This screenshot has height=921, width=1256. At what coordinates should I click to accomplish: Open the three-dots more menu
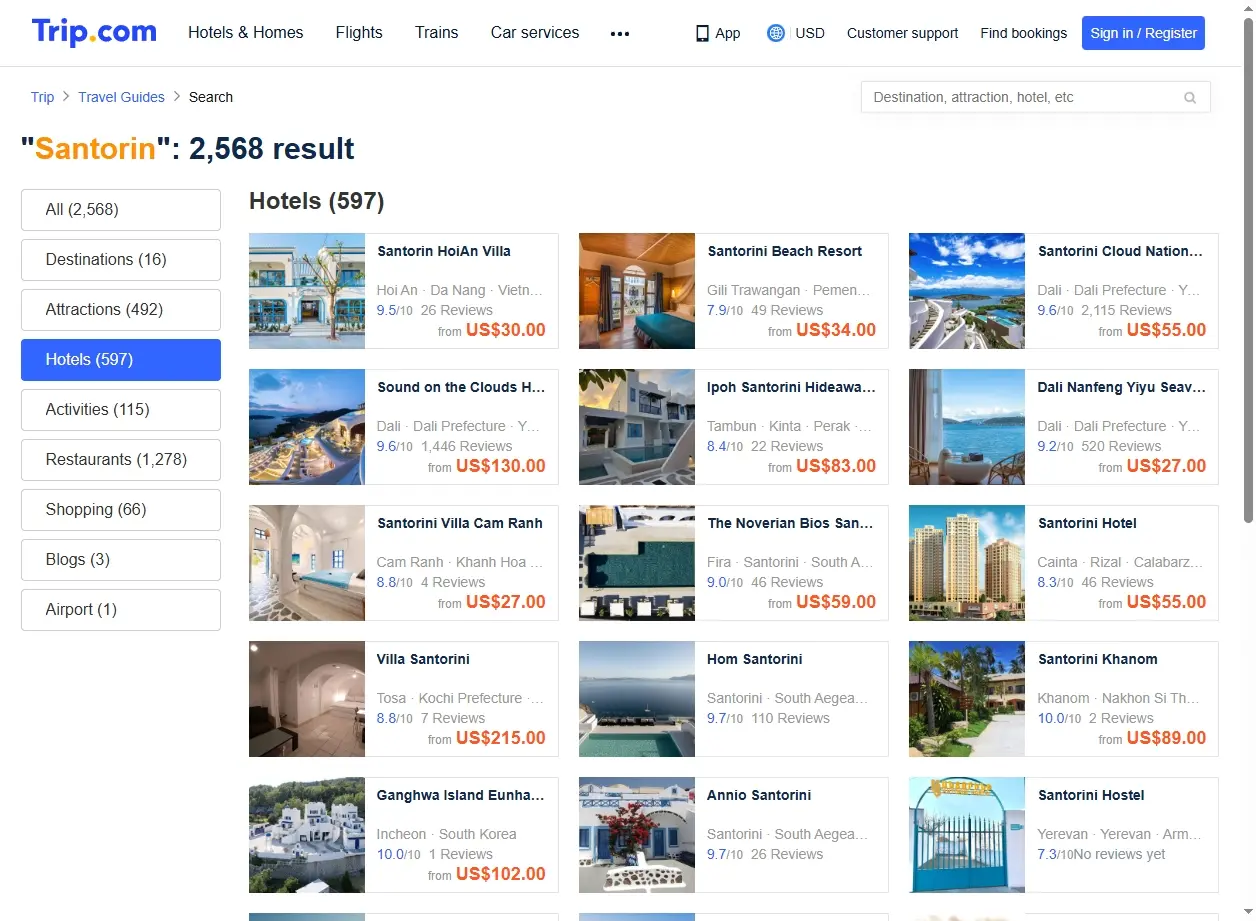(620, 33)
